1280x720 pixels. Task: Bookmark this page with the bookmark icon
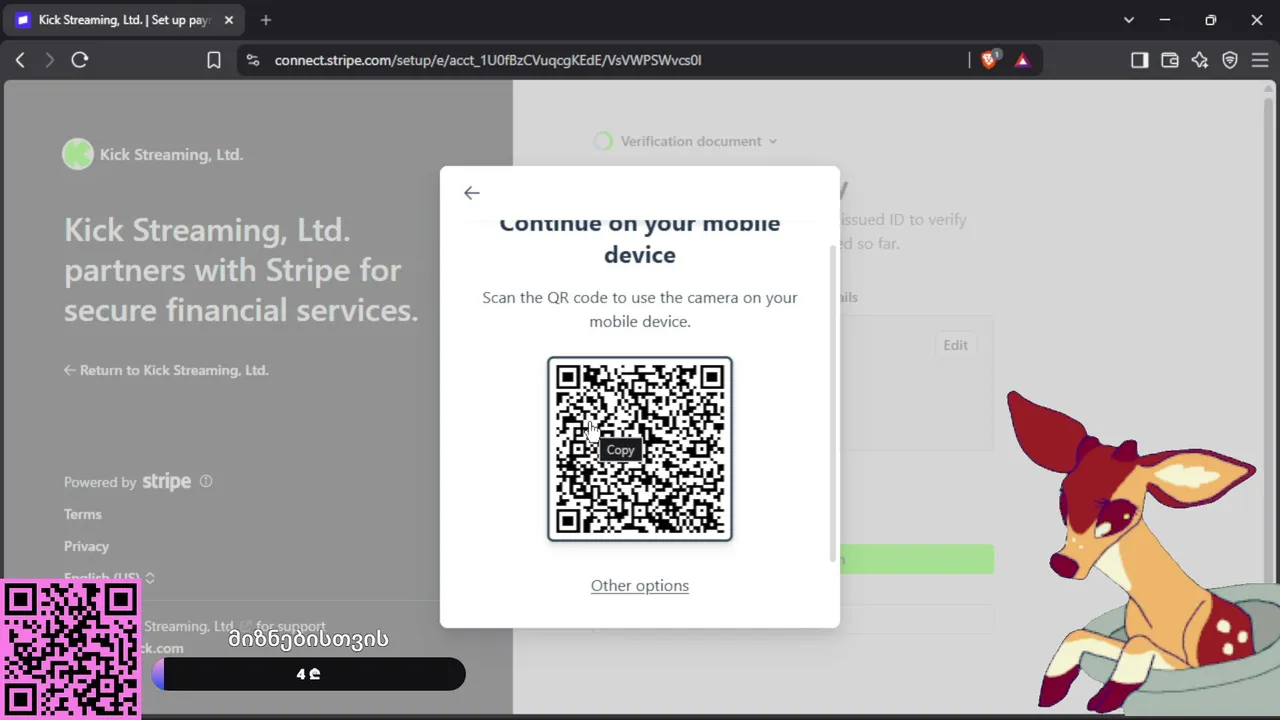(x=214, y=60)
